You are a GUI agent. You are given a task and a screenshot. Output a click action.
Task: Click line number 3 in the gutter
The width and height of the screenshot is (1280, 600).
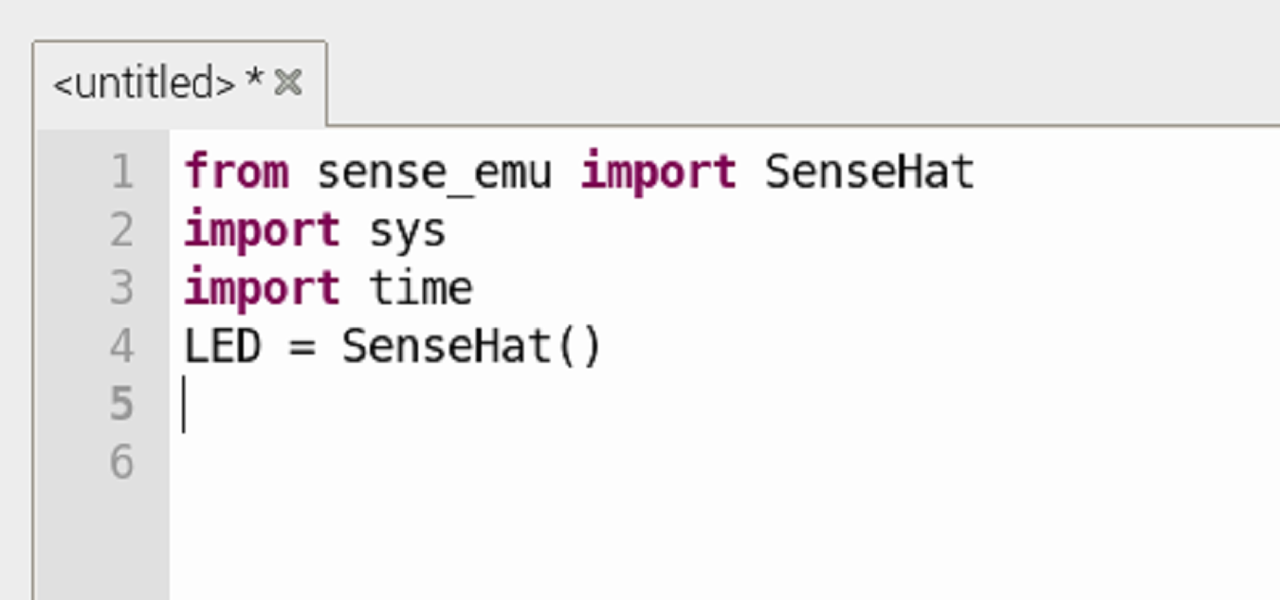122,288
